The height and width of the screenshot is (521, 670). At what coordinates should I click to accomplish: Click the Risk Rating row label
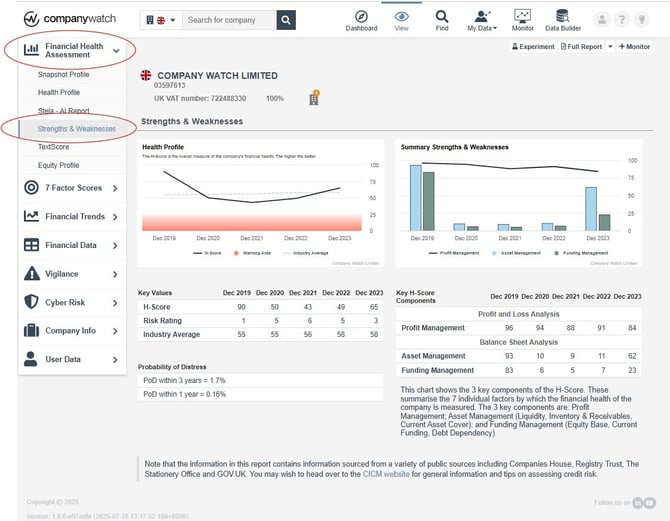(x=162, y=321)
